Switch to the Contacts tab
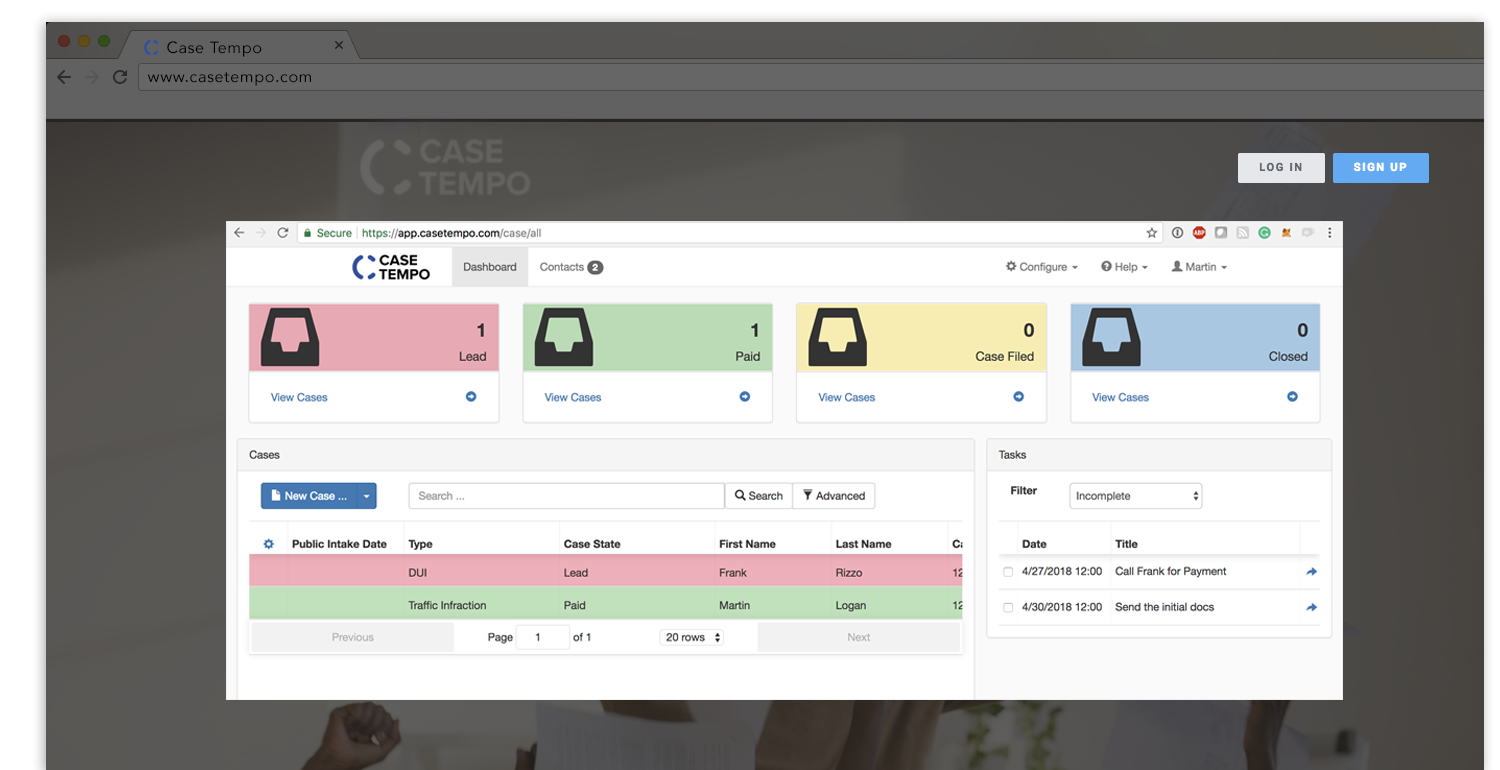The width and height of the screenshot is (1500, 770). pos(562,266)
